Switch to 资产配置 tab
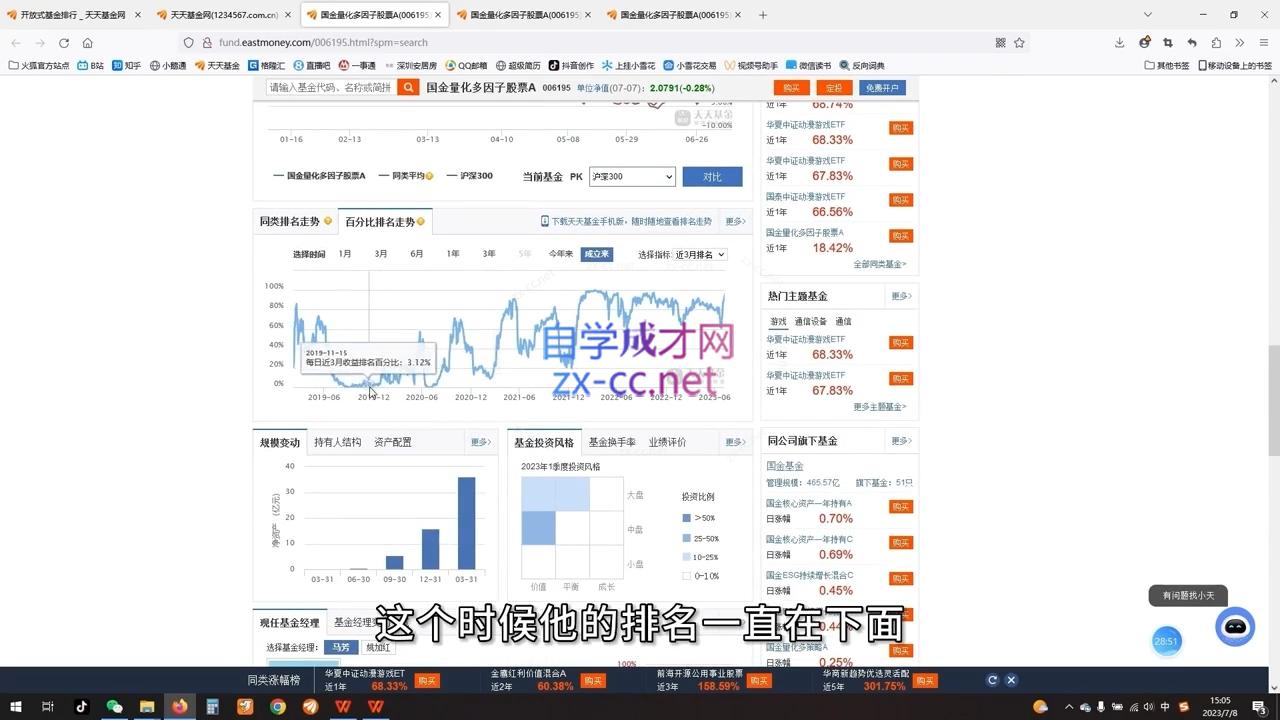Viewport: 1280px width, 720px height. pos(392,442)
